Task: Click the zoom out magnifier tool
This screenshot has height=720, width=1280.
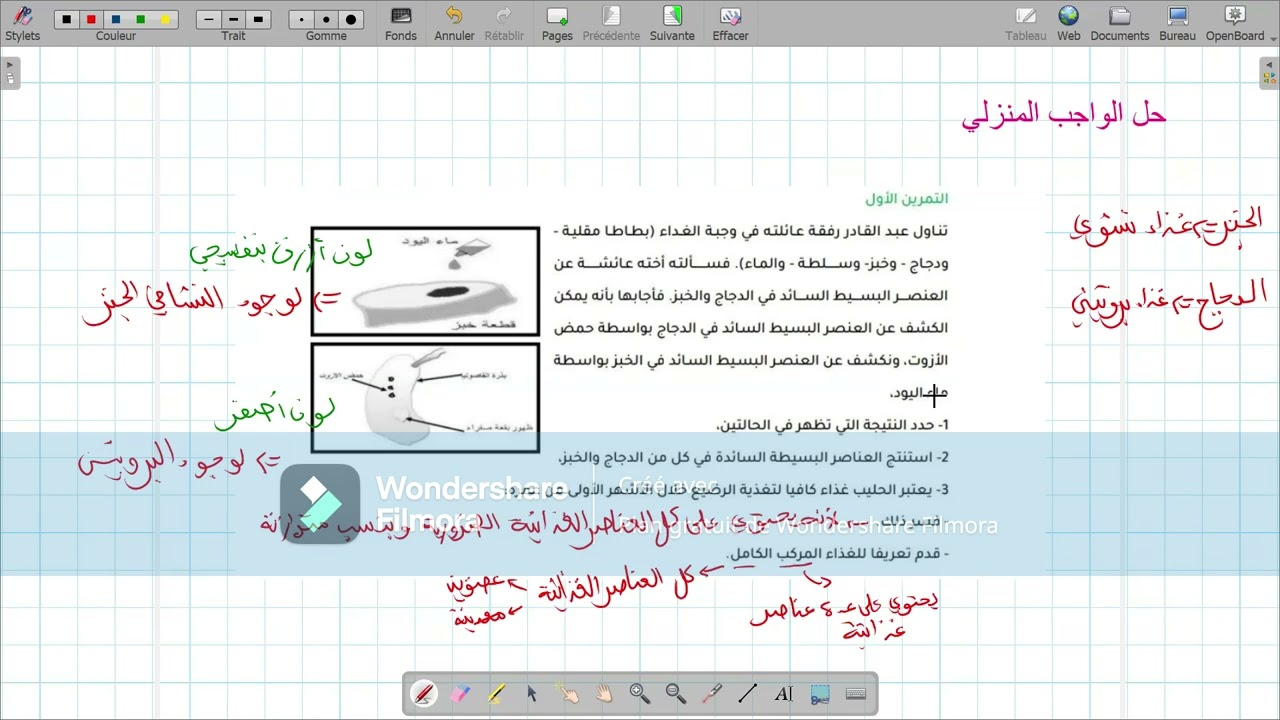Action: (676, 693)
